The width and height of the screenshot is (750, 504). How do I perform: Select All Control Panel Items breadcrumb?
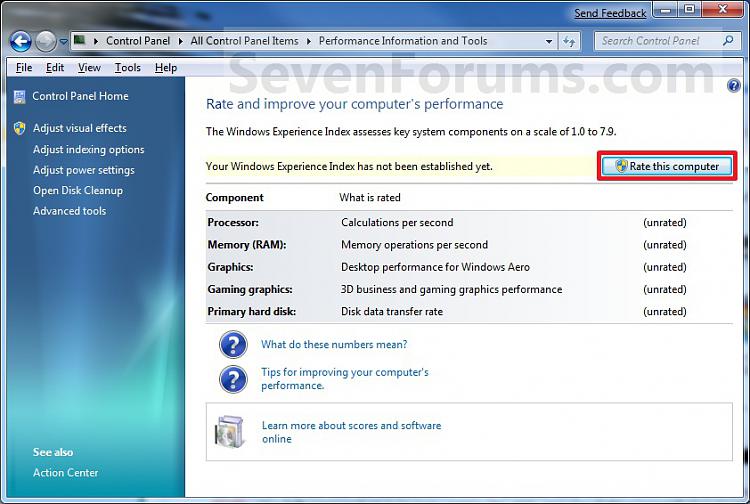244,41
